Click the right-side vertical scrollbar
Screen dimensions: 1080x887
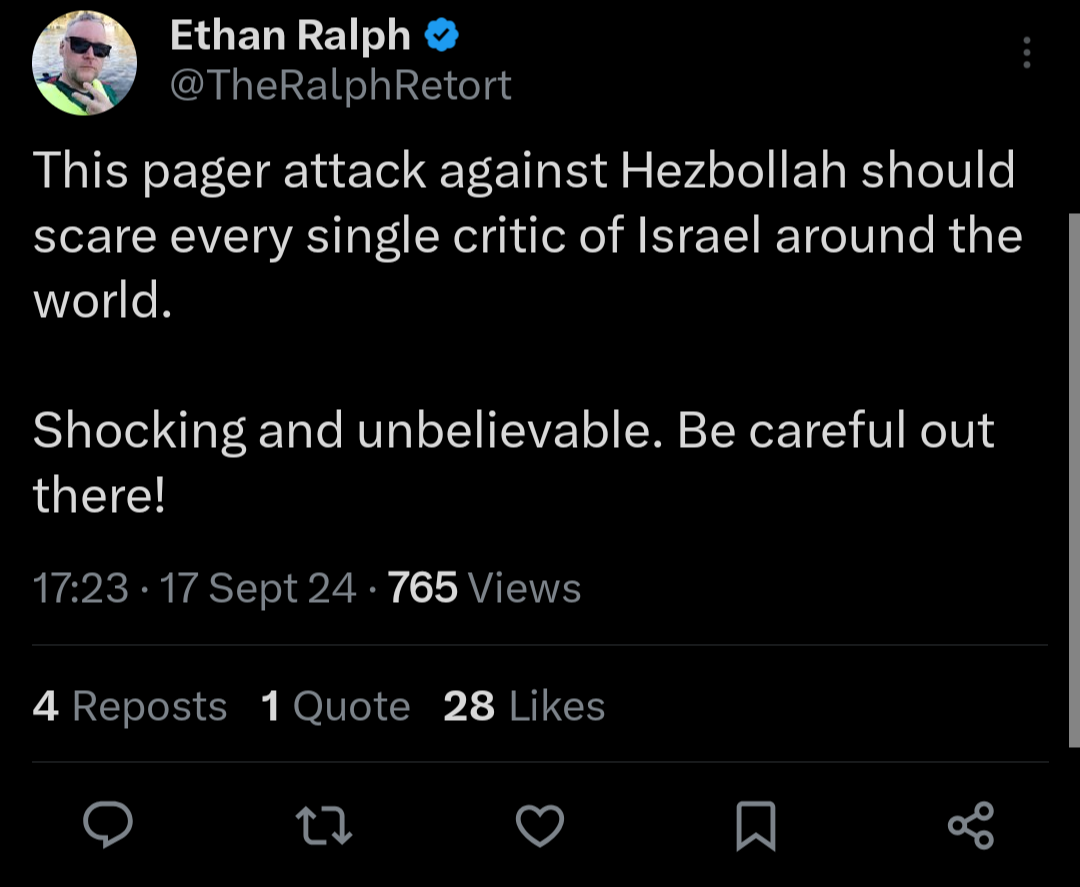(1074, 480)
